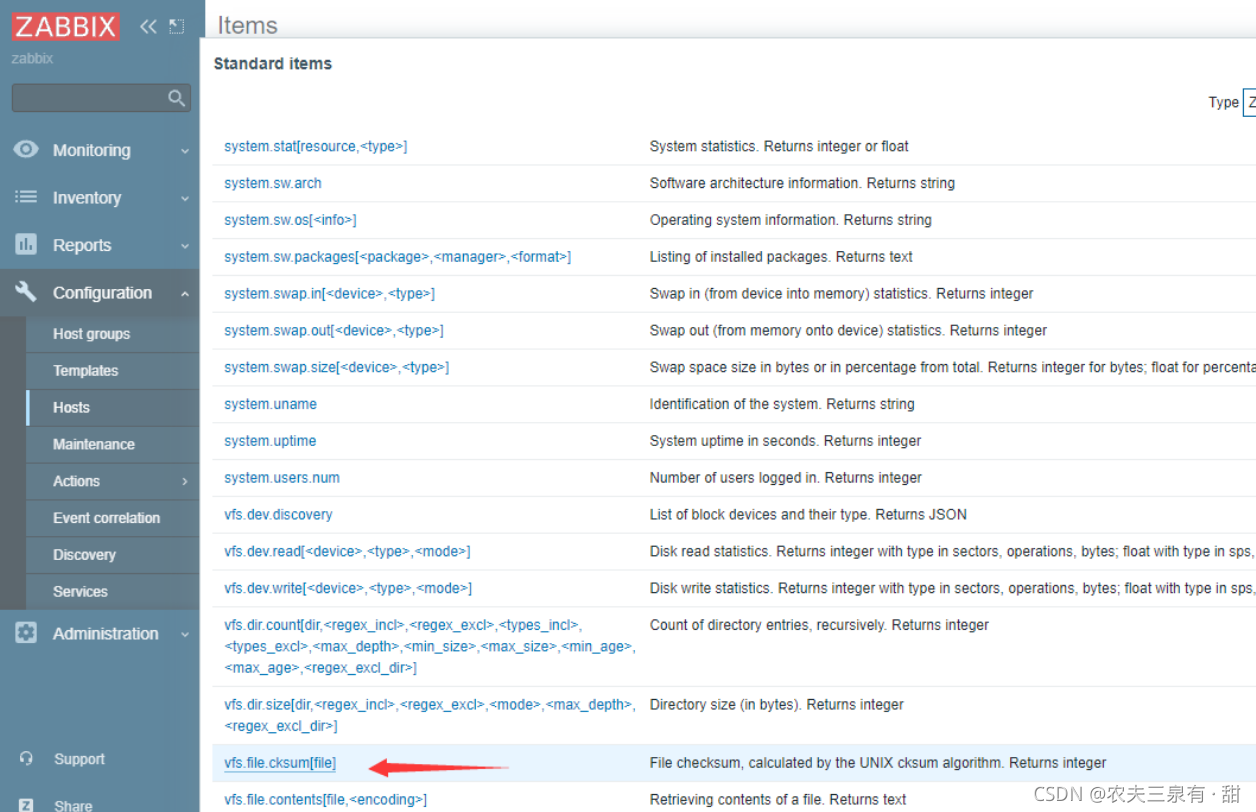Image resolution: width=1256 pixels, height=812 pixels.
Task: Select the vfs.file.contents item key
Action: (x=325, y=799)
